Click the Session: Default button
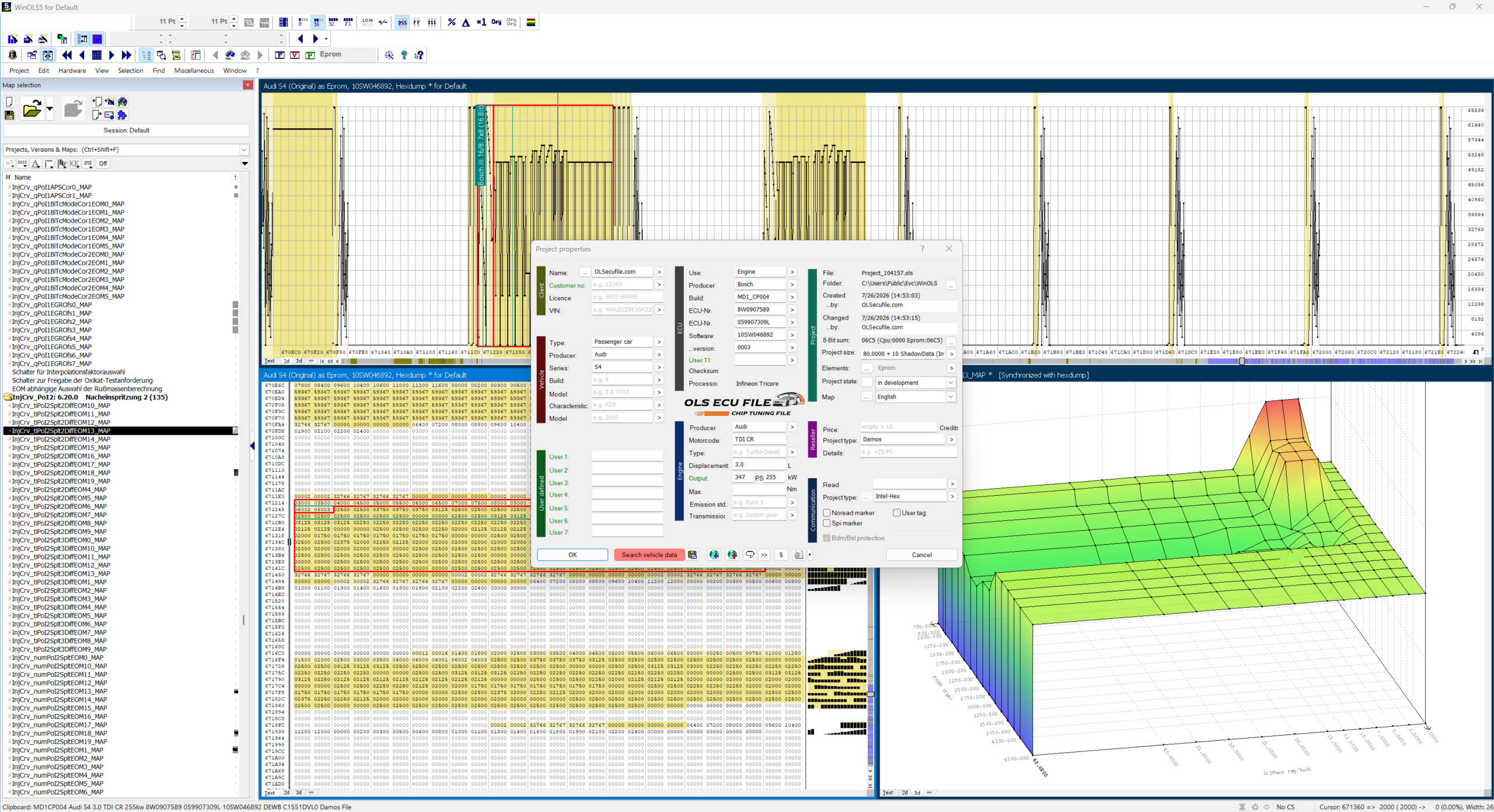1494x812 pixels. click(126, 130)
